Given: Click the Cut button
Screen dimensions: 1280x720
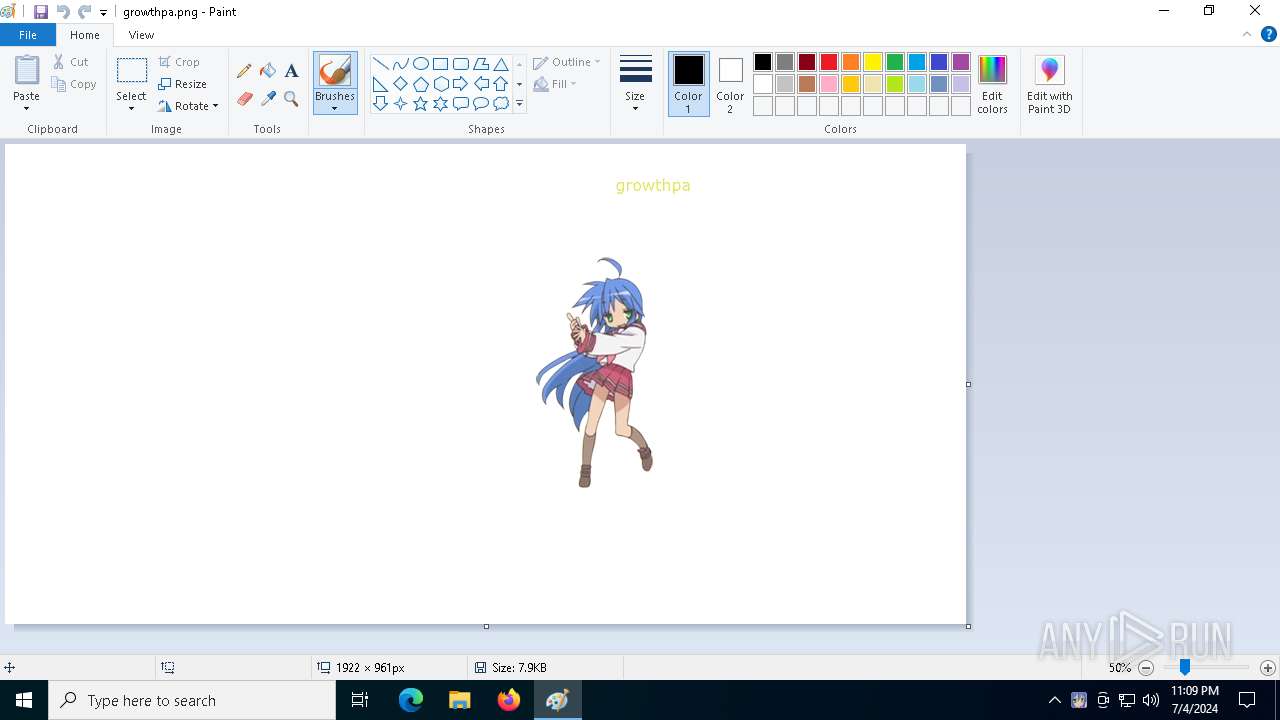Looking at the screenshot, I should (71, 62).
